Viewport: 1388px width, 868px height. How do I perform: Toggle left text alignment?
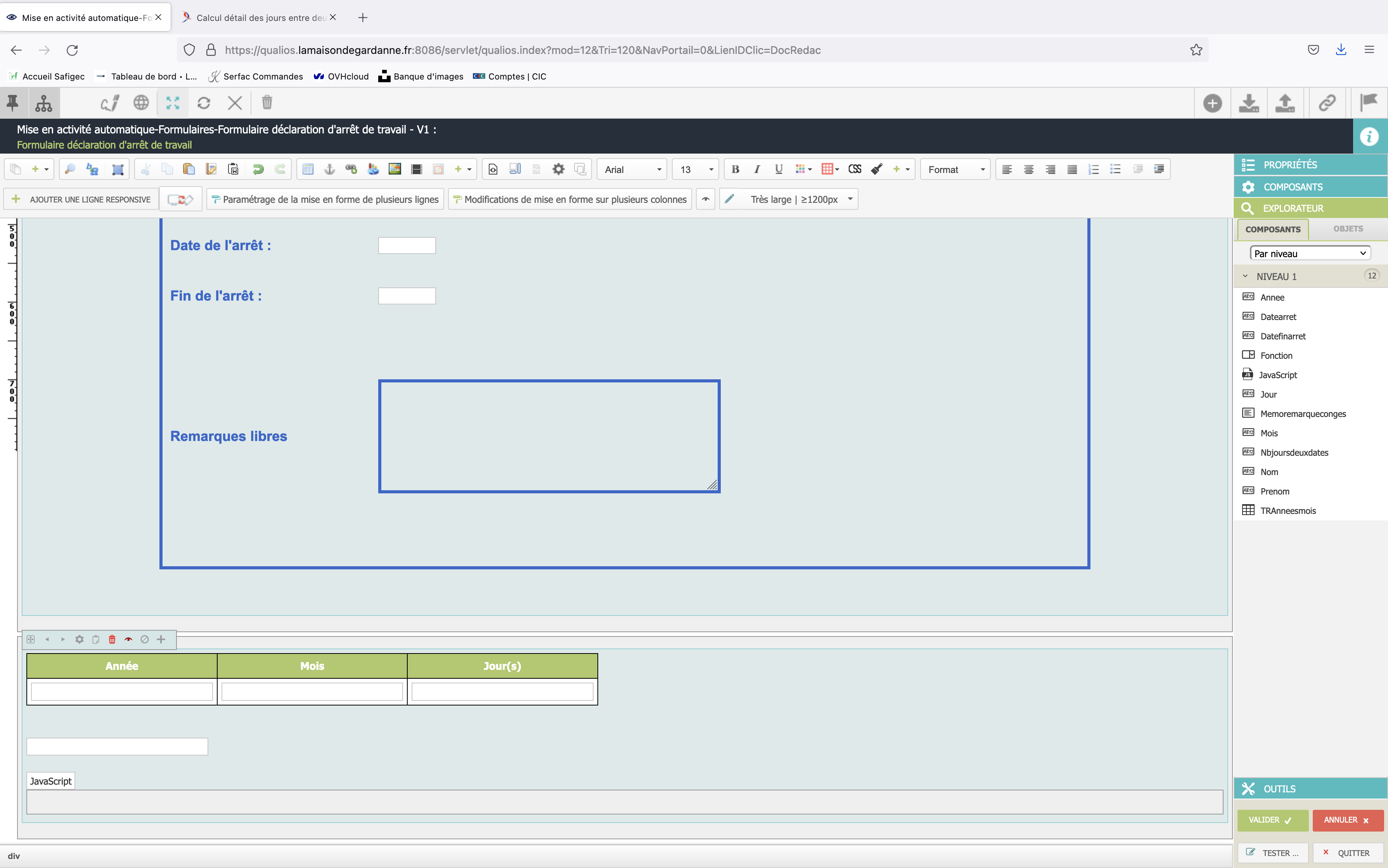coord(1007,169)
